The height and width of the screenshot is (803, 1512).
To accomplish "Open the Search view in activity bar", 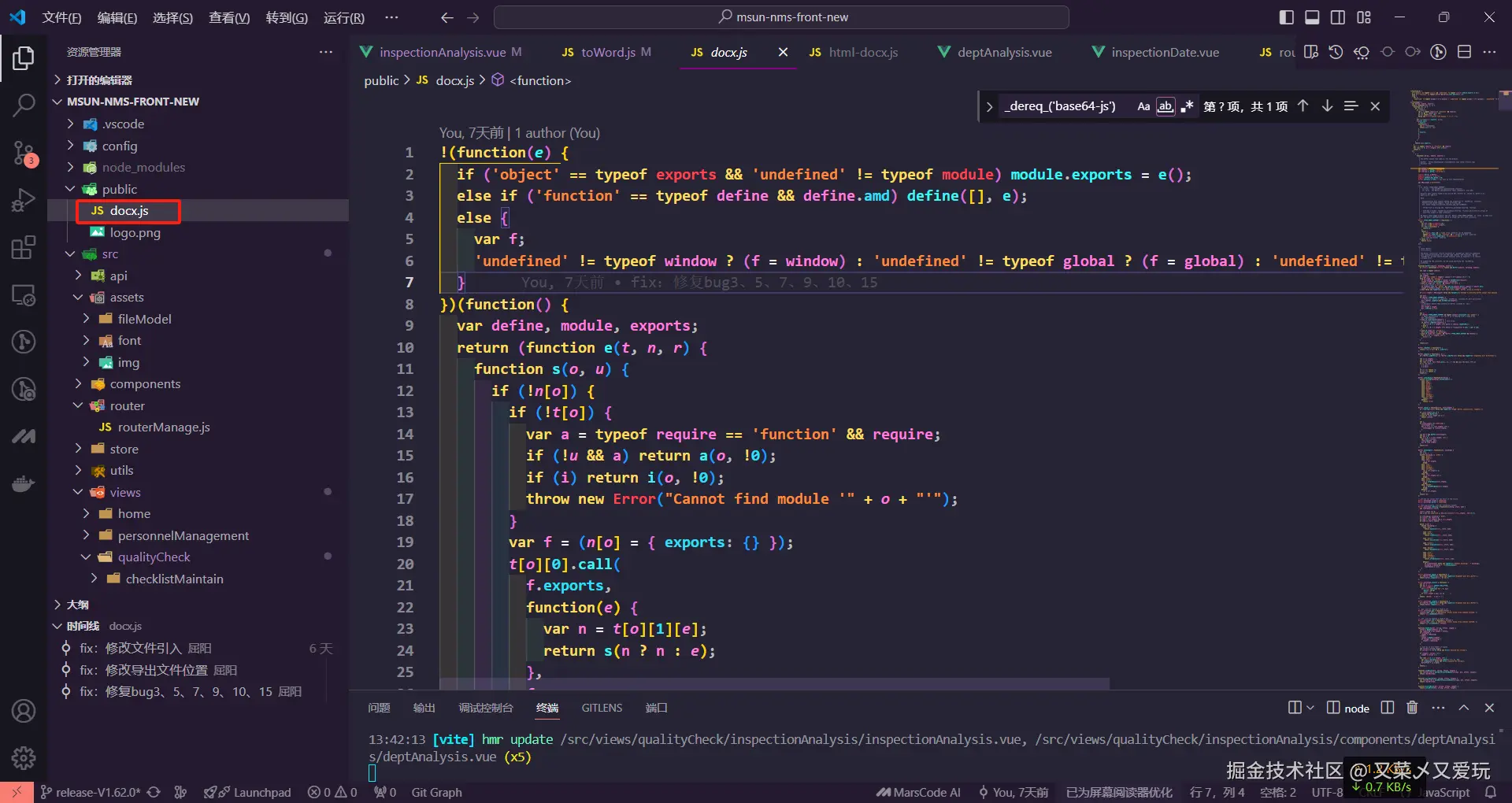I will point(24,105).
